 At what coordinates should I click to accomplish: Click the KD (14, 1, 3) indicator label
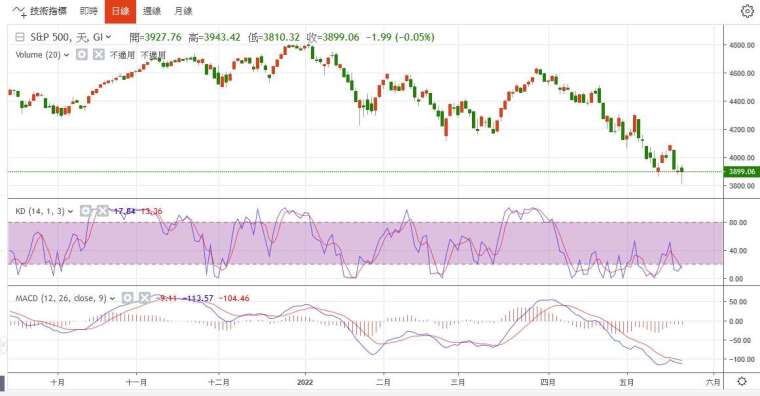click(40, 211)
